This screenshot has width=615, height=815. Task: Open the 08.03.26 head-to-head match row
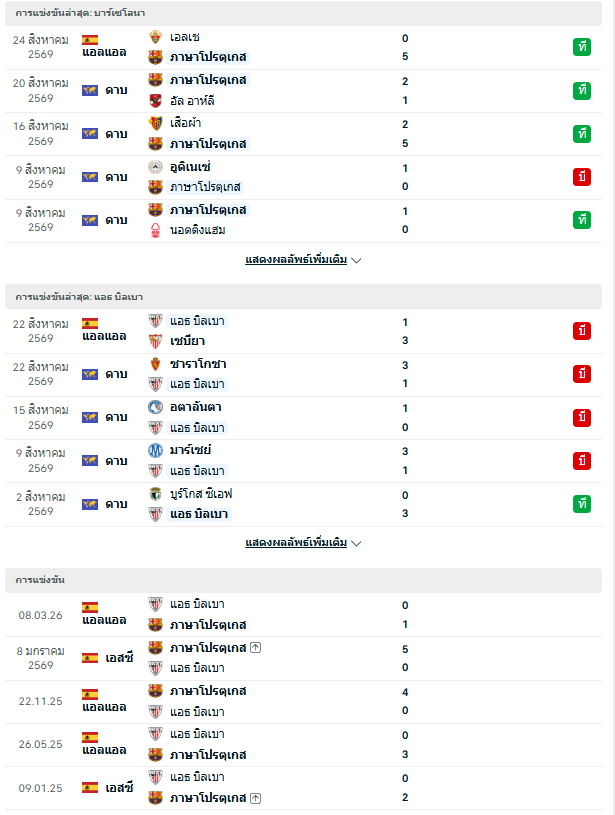304,615
